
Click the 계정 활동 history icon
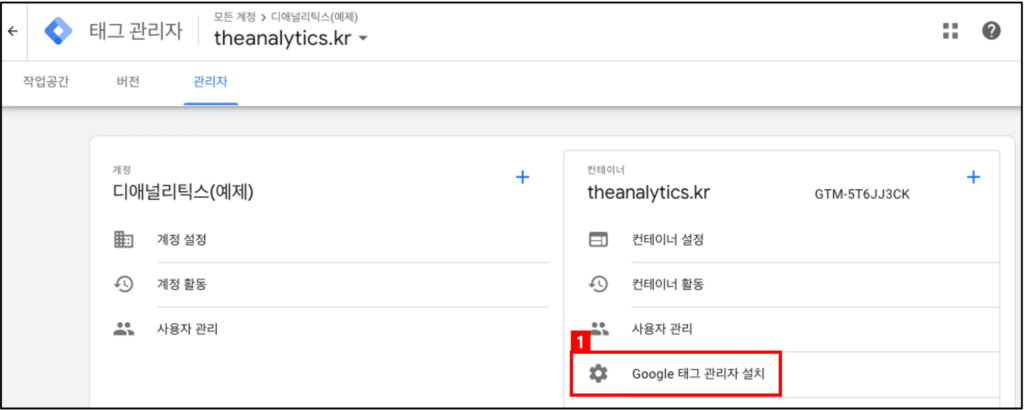point(123,284)
